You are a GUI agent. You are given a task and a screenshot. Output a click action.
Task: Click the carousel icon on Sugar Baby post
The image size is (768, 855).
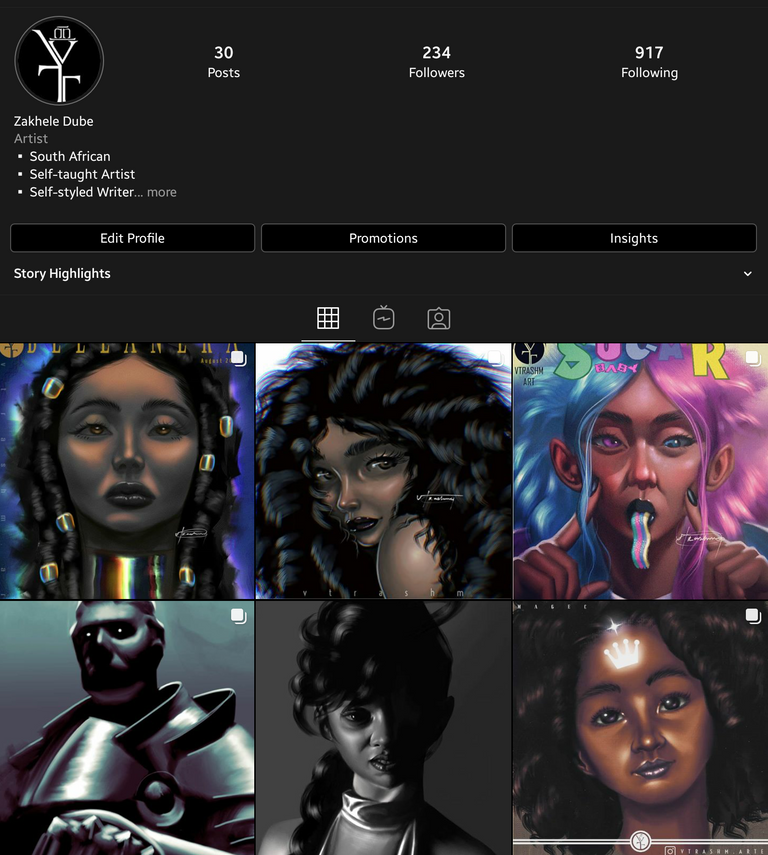[x=753, y=358]
